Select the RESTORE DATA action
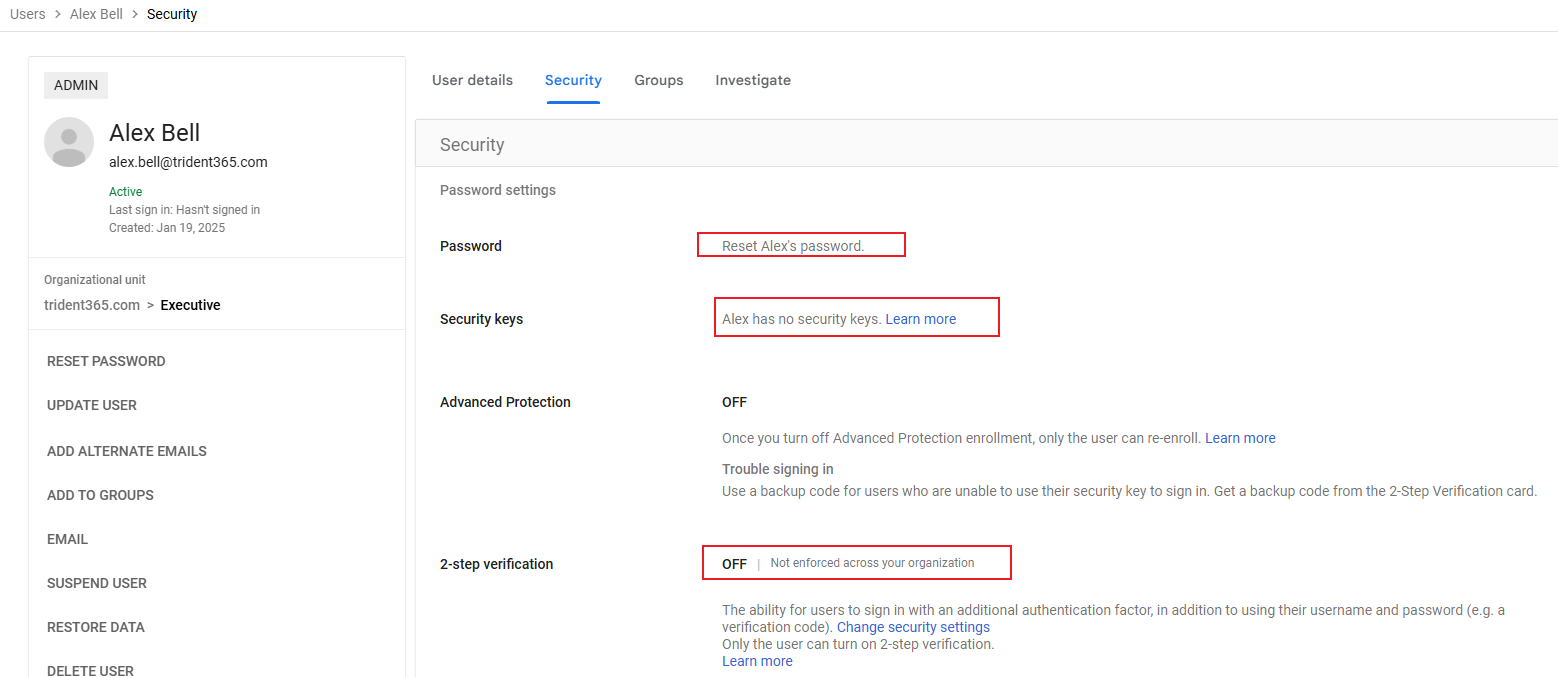The image size is (1558, 677). 96,627
